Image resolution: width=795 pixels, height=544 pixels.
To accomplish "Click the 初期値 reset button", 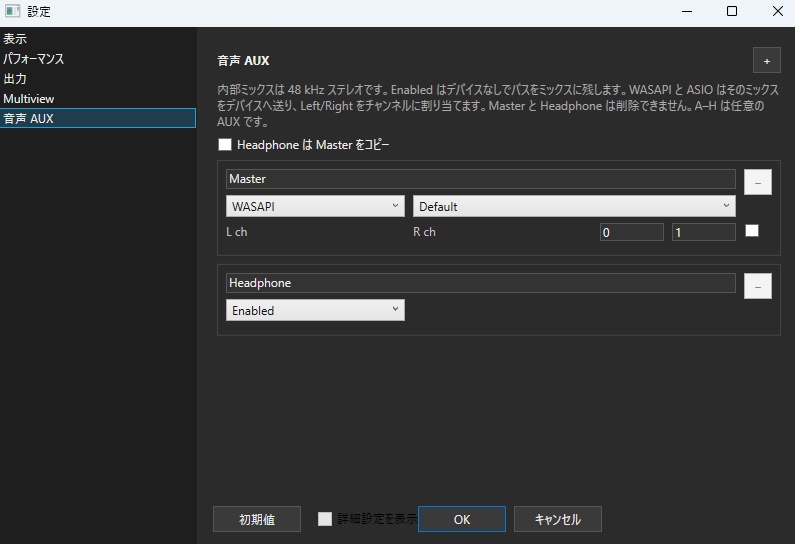I will point(257,519).
